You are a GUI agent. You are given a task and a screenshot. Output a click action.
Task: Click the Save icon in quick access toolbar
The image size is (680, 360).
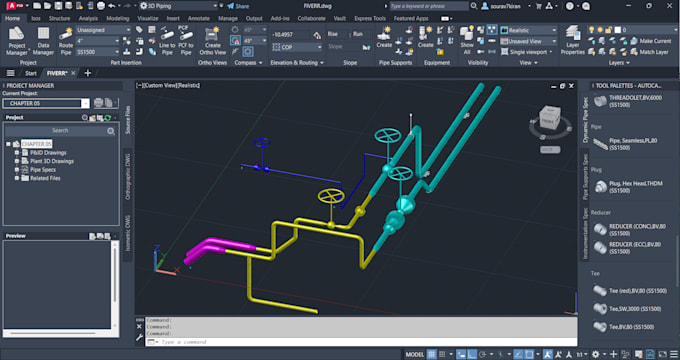pos(58,6)
